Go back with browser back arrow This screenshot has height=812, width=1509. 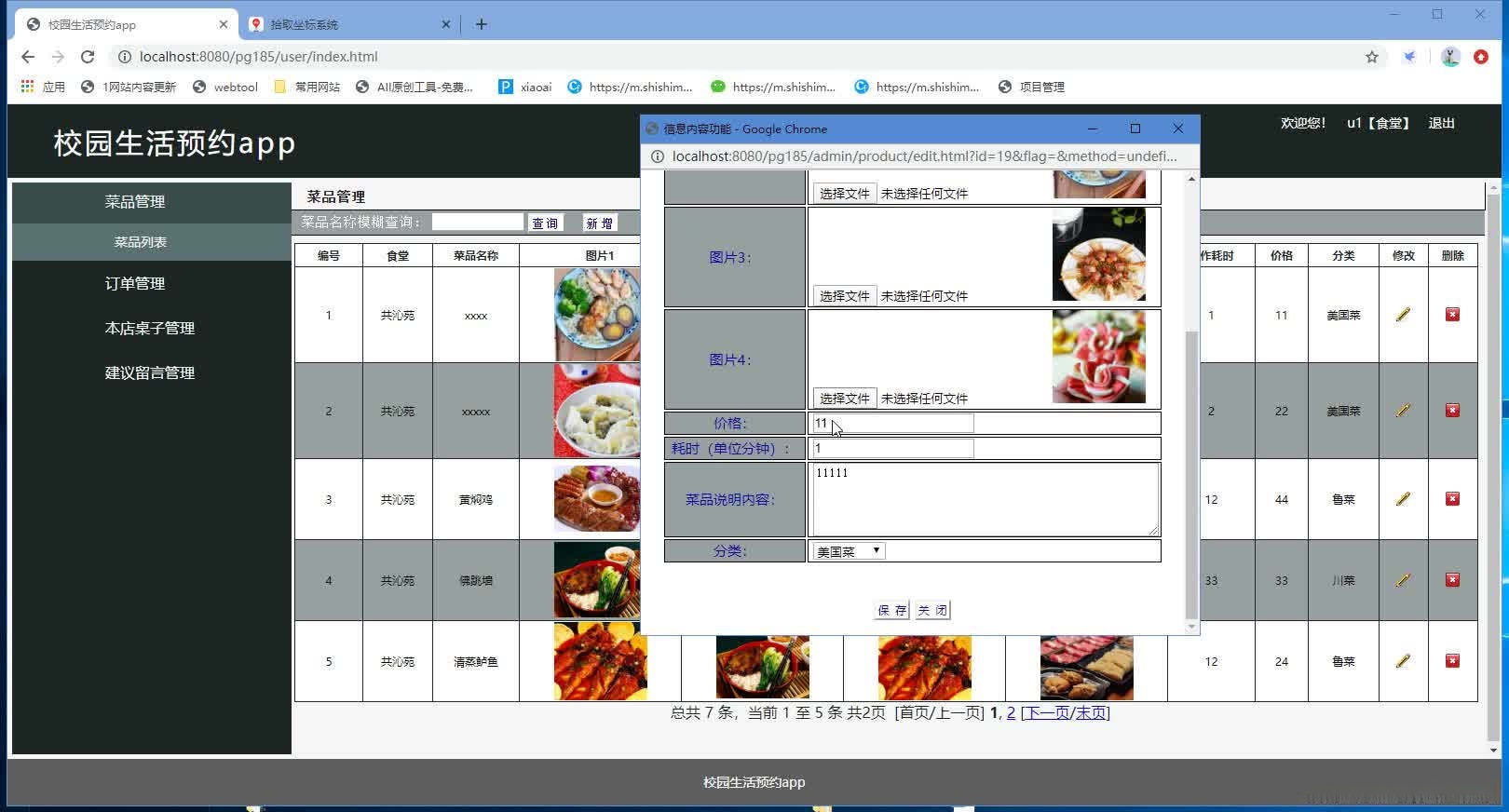[x=28, y=57]
